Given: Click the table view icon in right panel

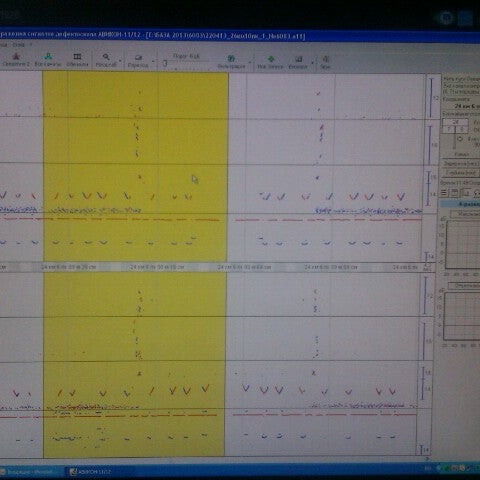Looking at the screenshot, I should tap(455, 193).
